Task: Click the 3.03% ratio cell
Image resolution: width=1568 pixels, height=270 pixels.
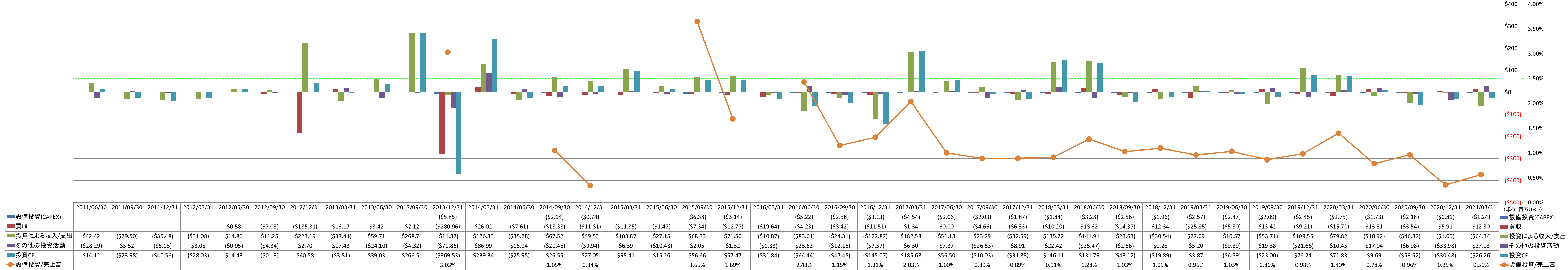Action: [x=447, y=265]
